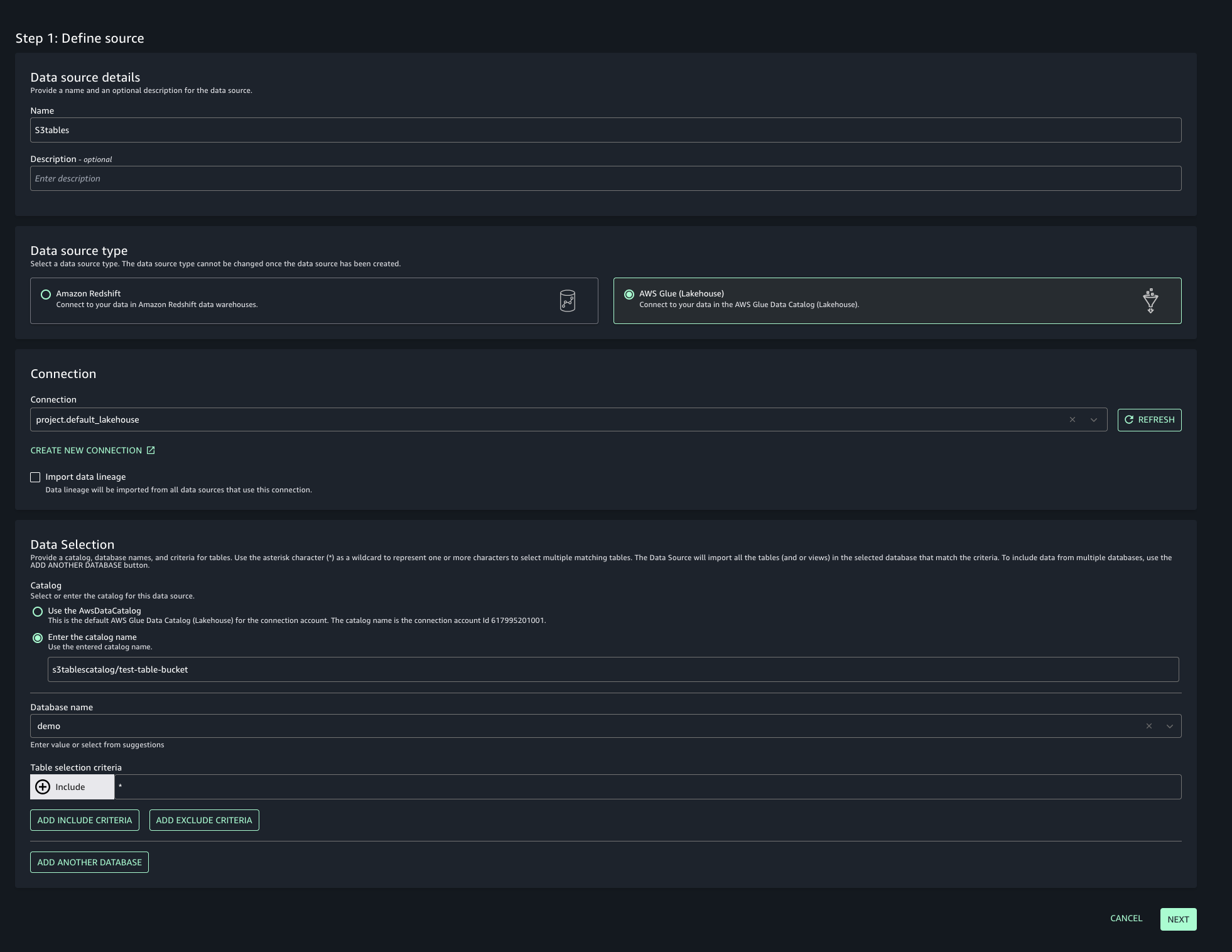Enable the Import data lineage checkbox
The image size is (1232, 952).
click(x=35, y=477)
